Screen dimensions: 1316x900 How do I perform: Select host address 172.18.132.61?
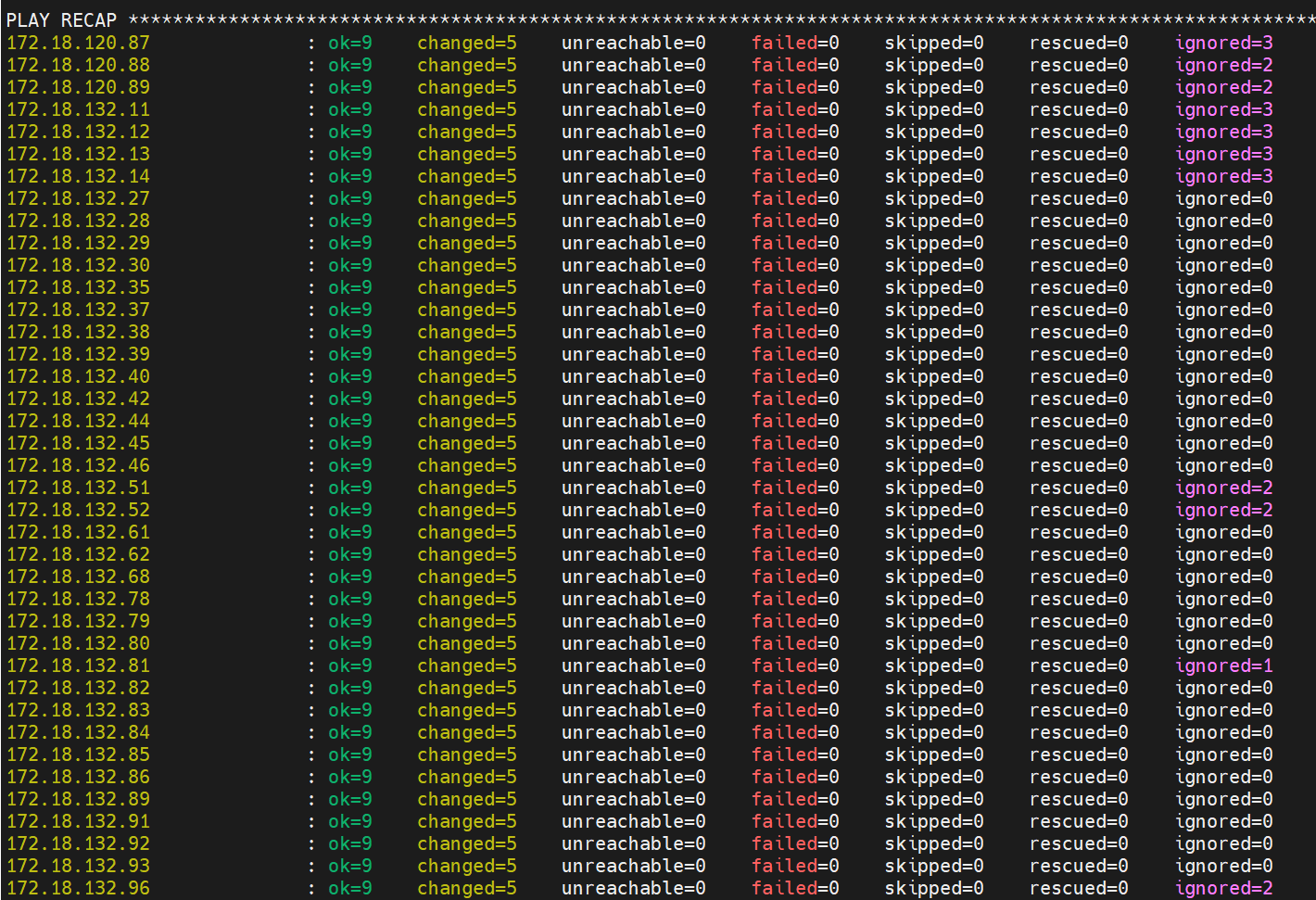pyautogui.click(x=78, y=532)
